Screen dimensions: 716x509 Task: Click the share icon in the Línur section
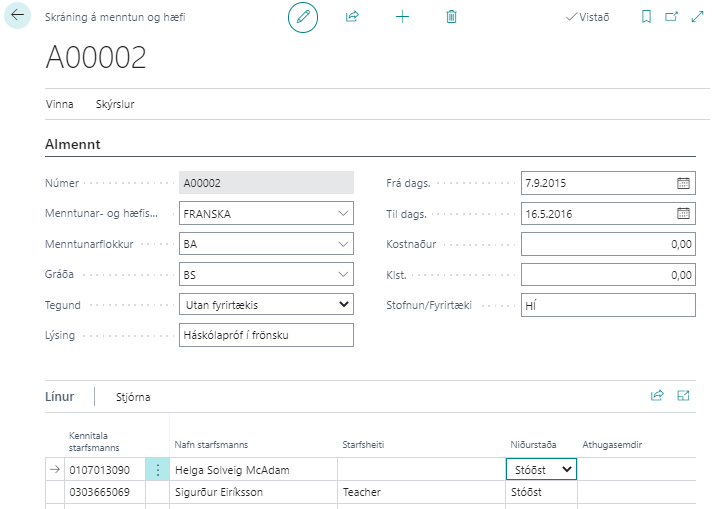[657, 396]
